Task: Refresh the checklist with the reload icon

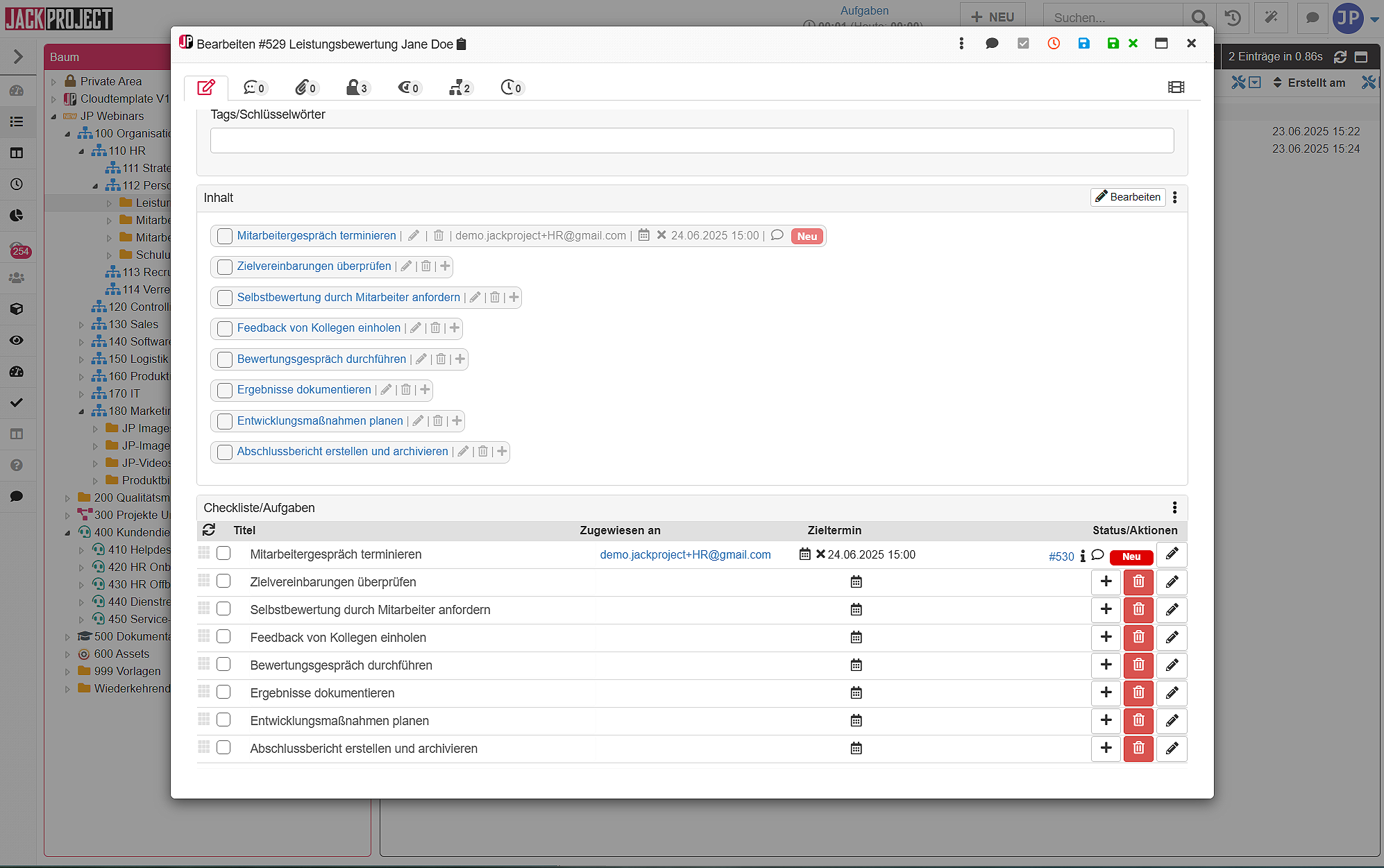Action: [209, 530]
